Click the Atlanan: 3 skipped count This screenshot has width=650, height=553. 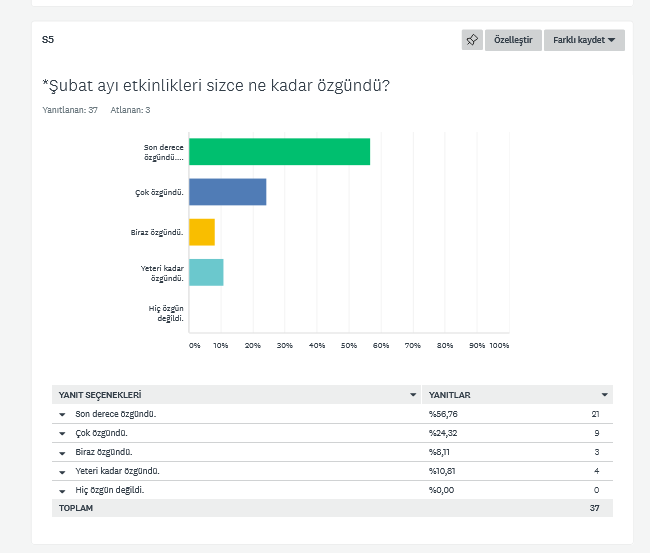point(130,109)
